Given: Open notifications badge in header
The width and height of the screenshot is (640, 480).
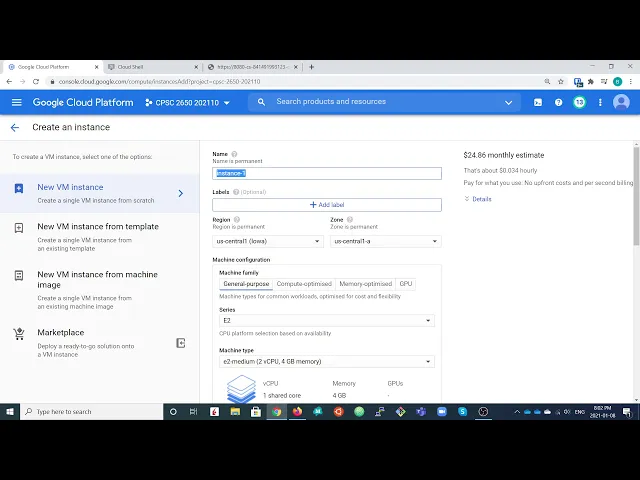Looking at the screenshot, I should pyautogui.click(x=579, y=102).
